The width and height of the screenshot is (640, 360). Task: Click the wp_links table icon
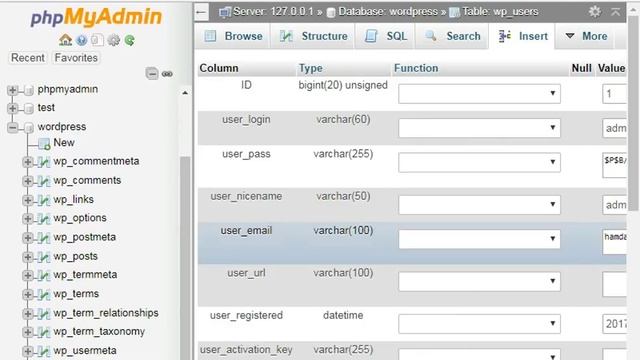(44, 200)
